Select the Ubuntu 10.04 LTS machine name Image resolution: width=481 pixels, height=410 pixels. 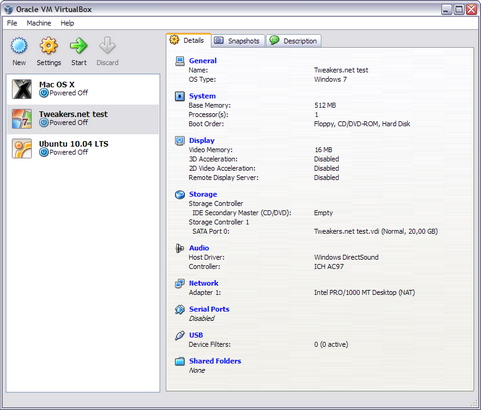pyautogui.click(x=74, y=144)
